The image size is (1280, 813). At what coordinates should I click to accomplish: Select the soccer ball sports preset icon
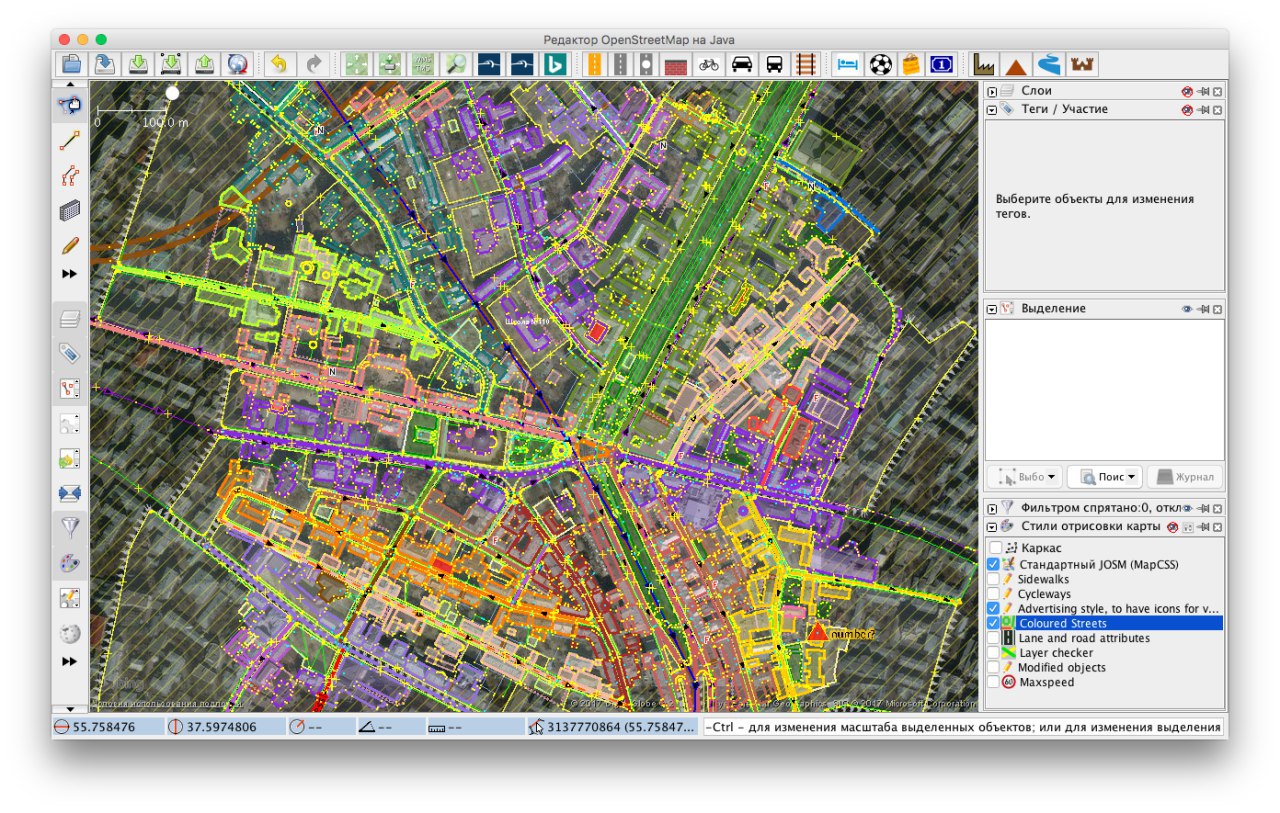[x=880, y=64]
